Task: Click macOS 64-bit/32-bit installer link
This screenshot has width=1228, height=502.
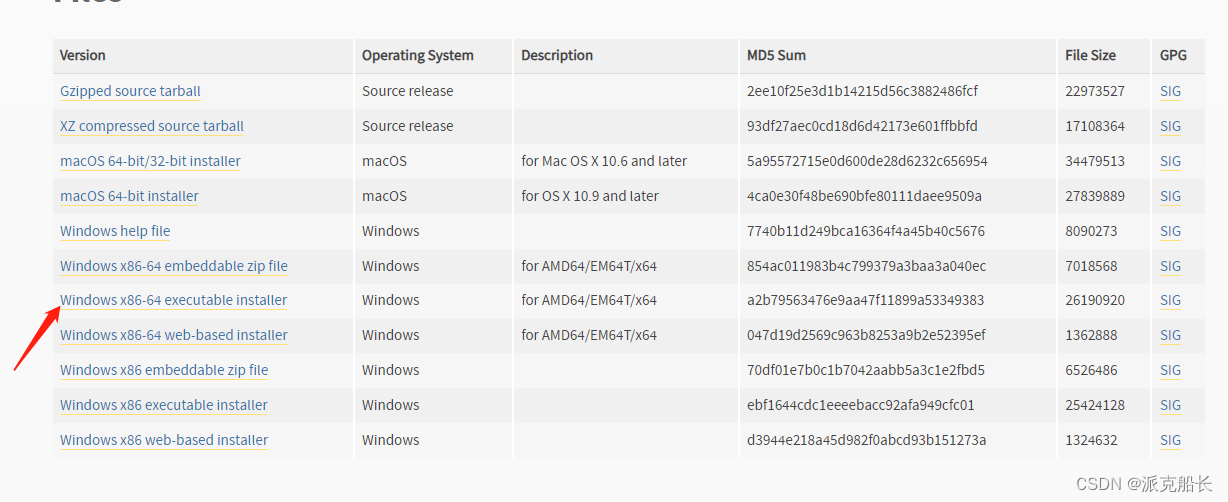Action: tap(150, 161)
